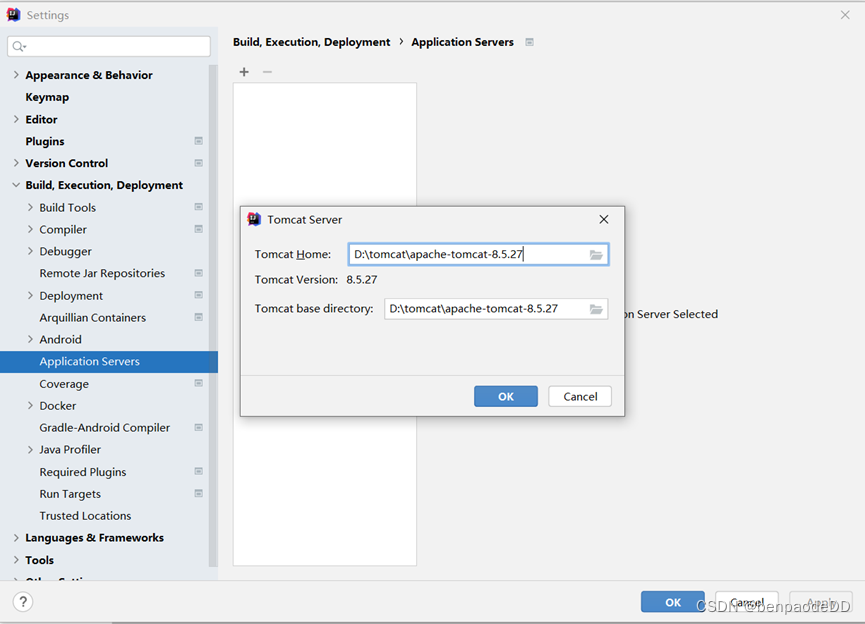Click project-level marker icon beside Gradle-Android Compiler
The image size is (865, 624).
point(199,428)
